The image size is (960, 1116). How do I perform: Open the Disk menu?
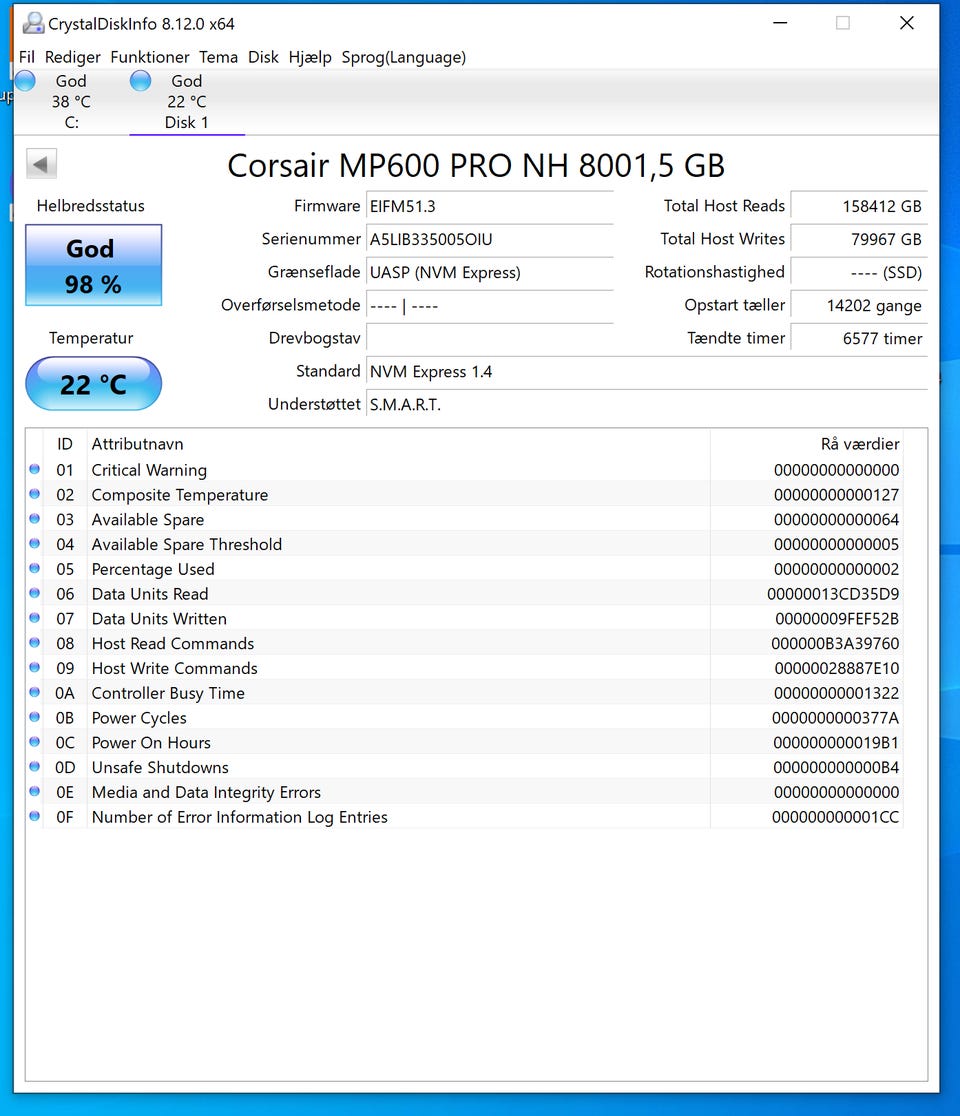tap(263, 57)
